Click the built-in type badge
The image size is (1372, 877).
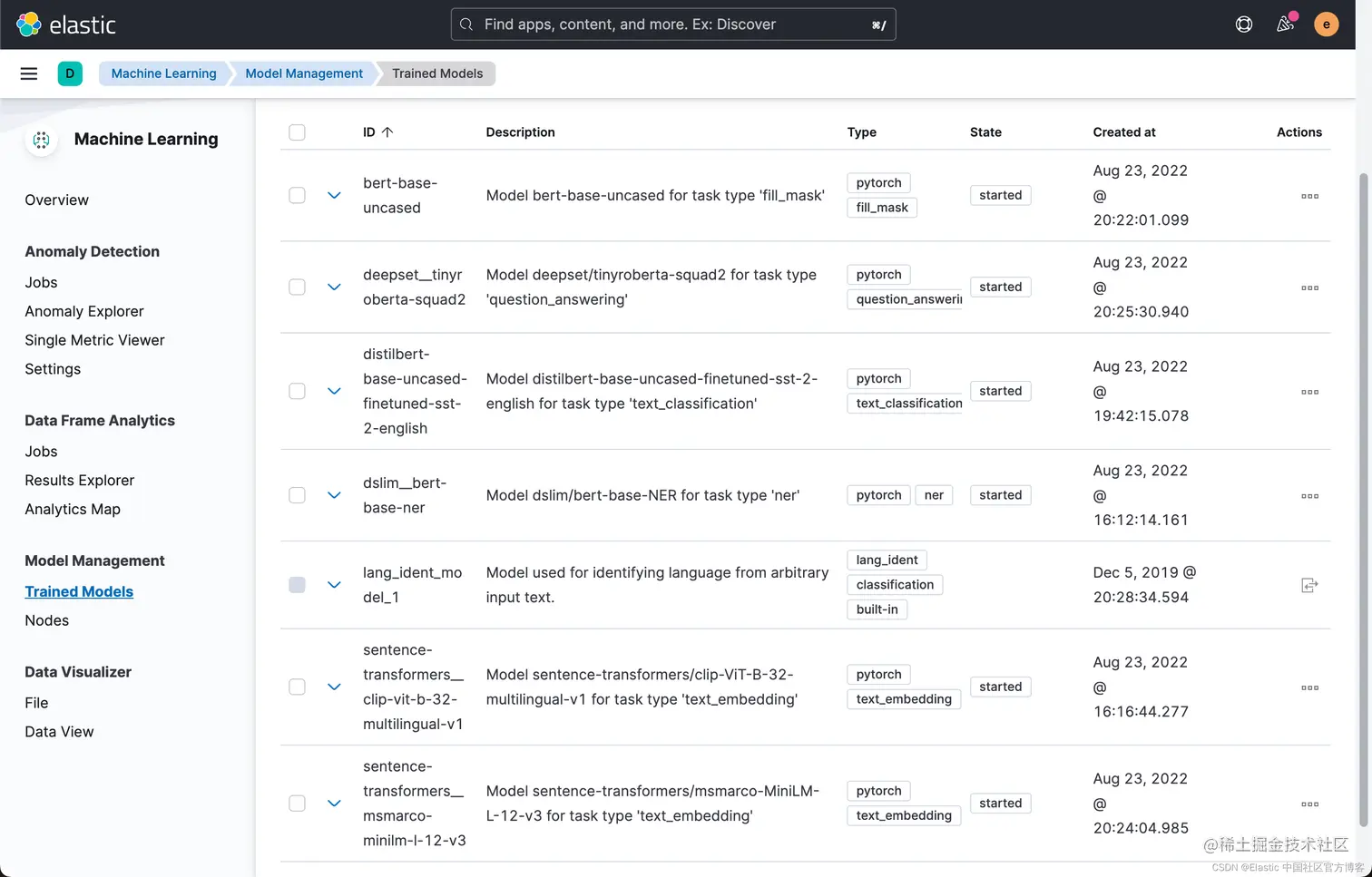click(877, 609)
